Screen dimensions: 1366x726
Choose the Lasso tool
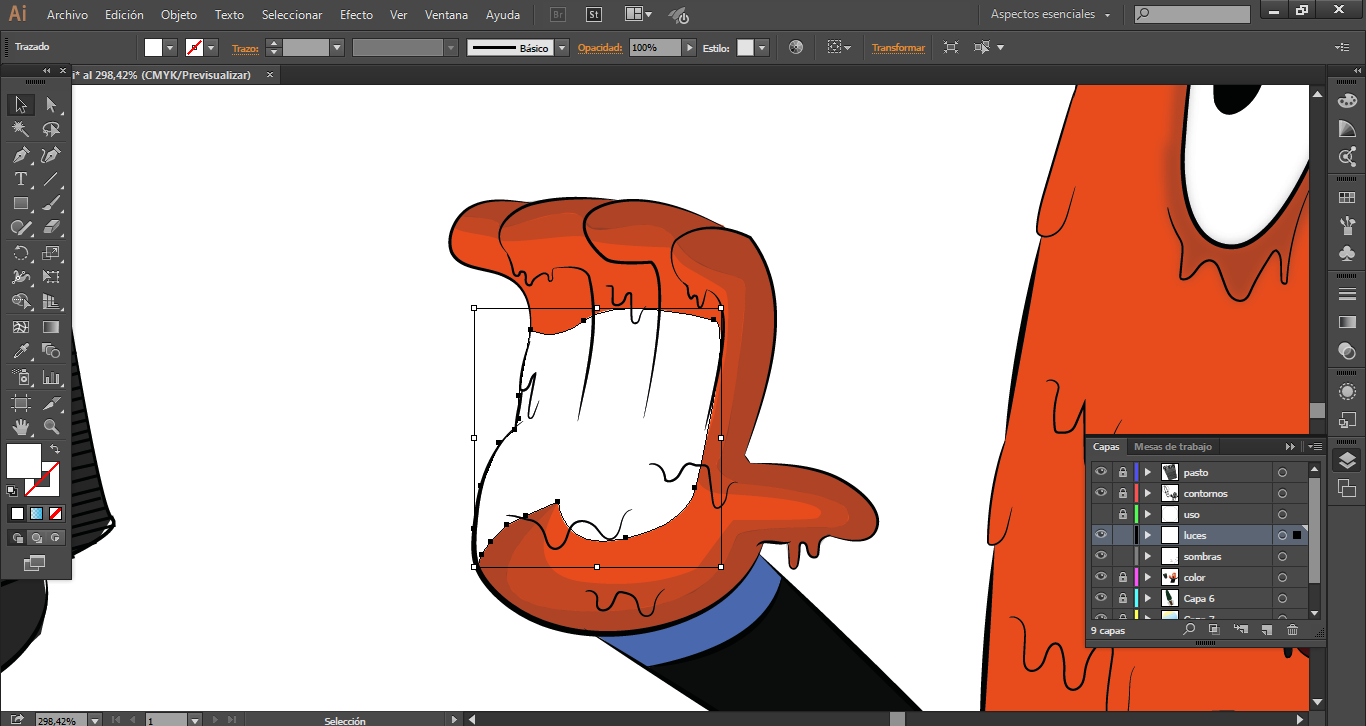(51, 130)
